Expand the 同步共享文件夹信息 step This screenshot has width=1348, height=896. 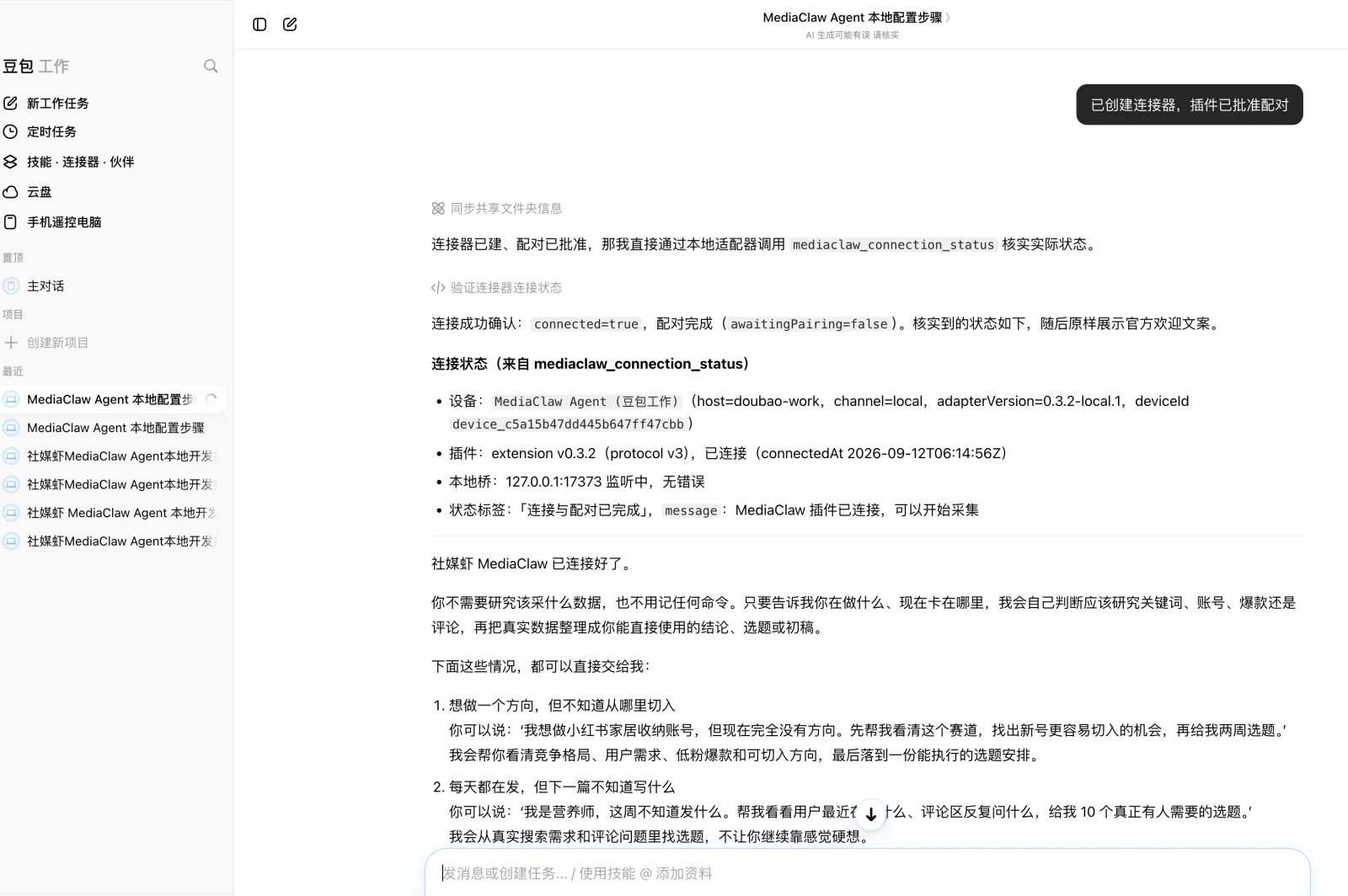tap(497, 208)
